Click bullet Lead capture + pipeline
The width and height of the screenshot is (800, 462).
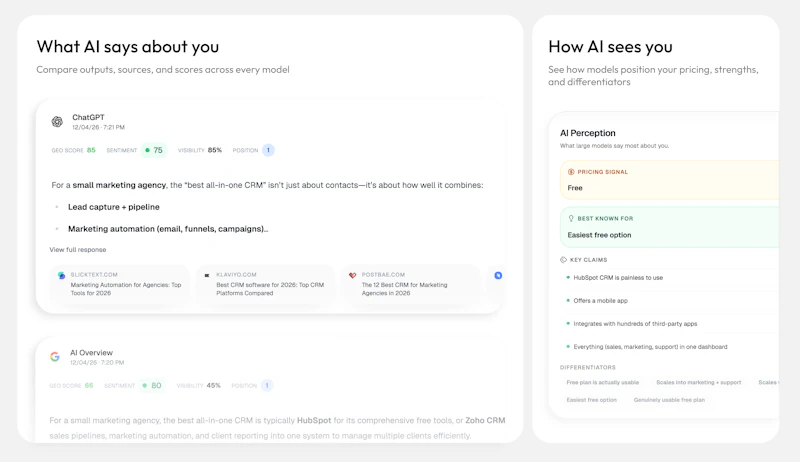pos(114,207)
